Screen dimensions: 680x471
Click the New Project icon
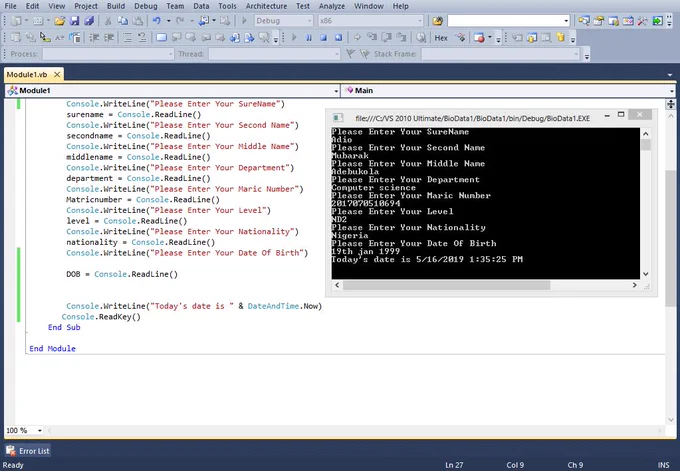(16, 21)
